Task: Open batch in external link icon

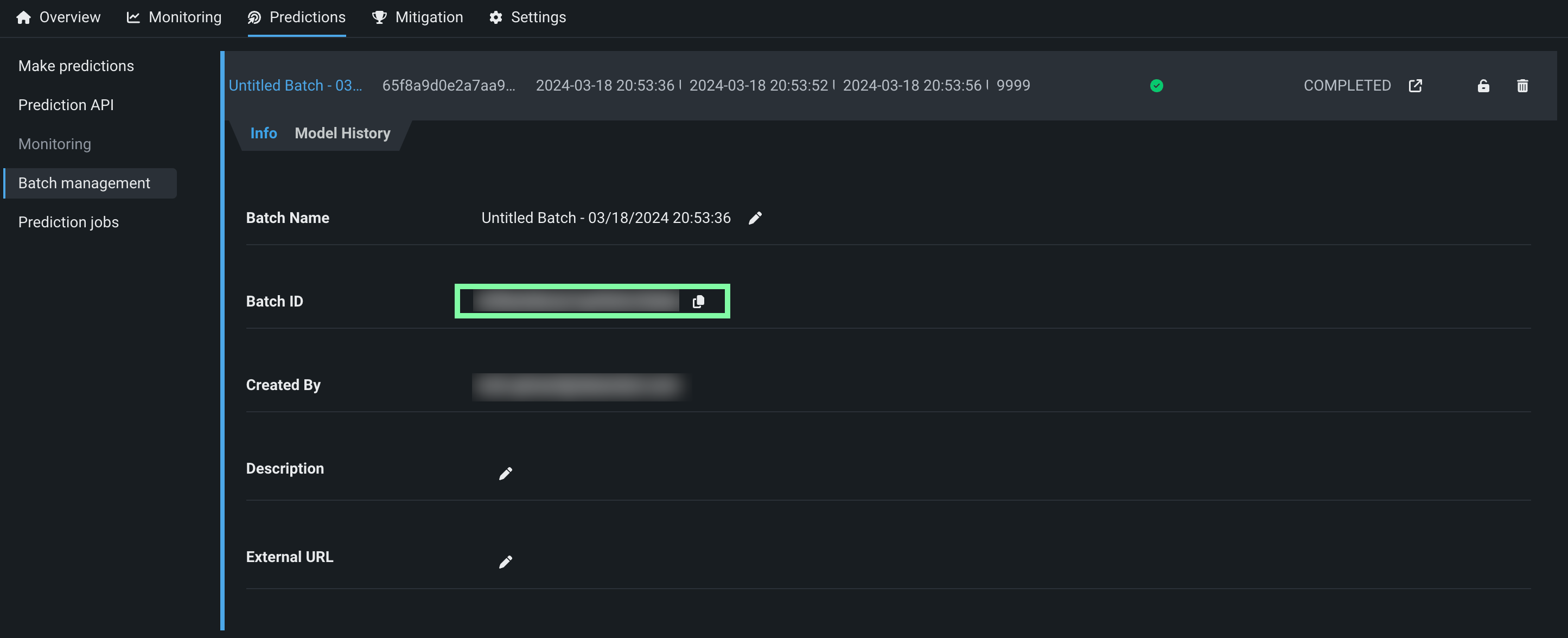Action: click(x=1415, y=86)
